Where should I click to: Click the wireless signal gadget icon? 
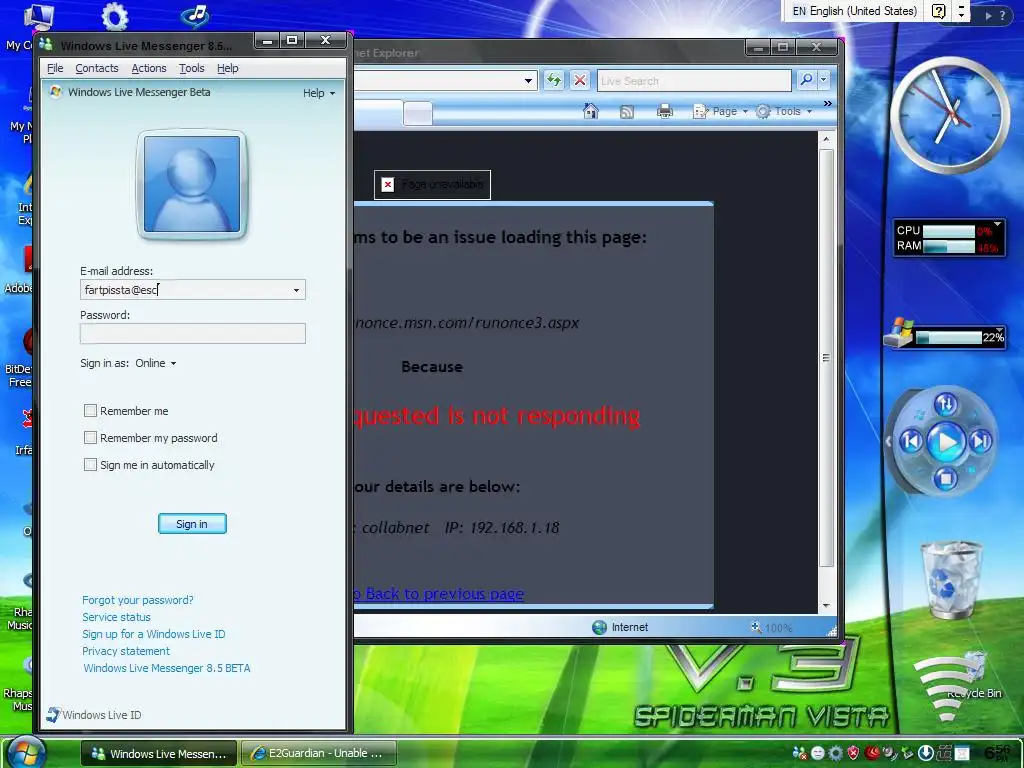tap(948, 686)
